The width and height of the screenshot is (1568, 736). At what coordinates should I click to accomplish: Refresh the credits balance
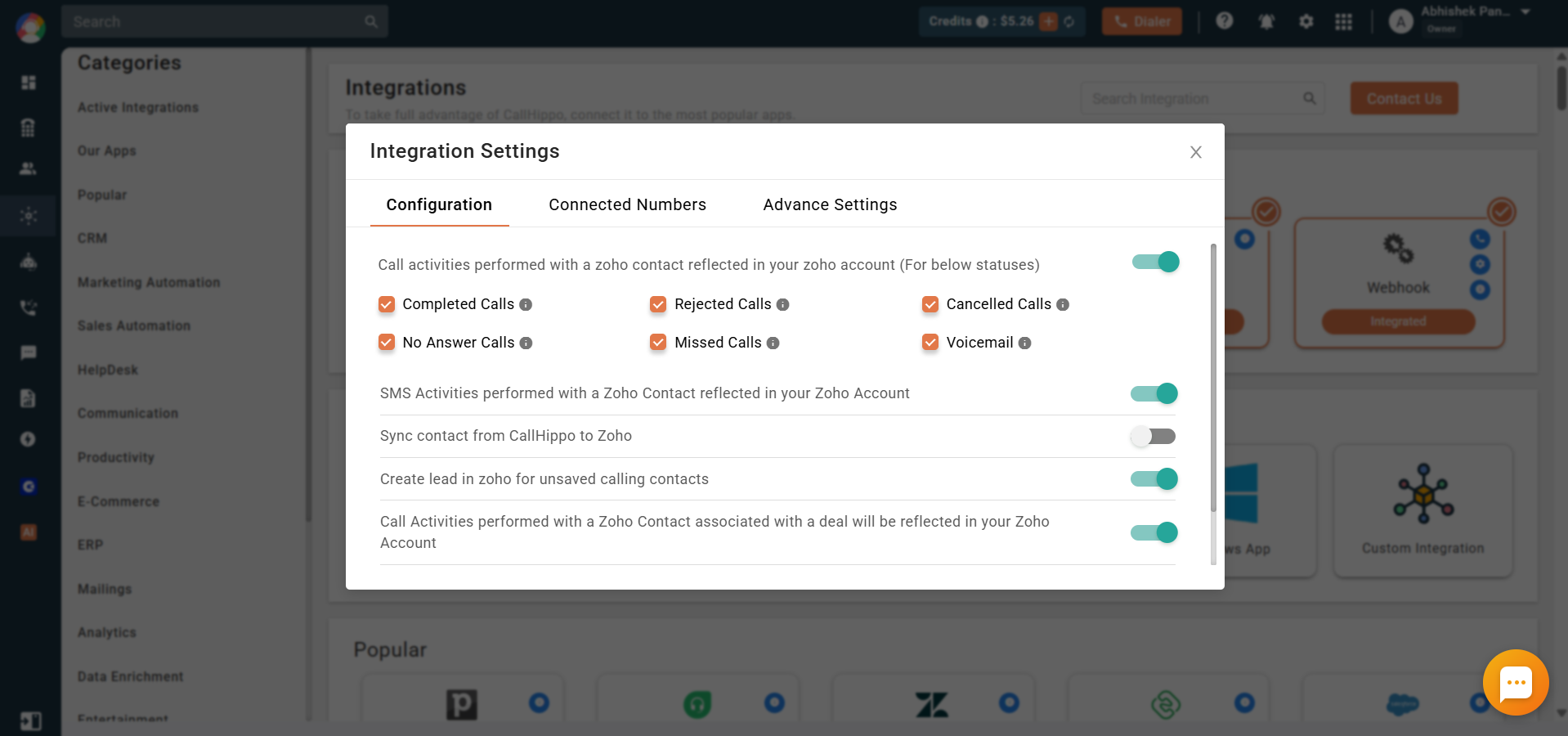[x=1068, y=21]
